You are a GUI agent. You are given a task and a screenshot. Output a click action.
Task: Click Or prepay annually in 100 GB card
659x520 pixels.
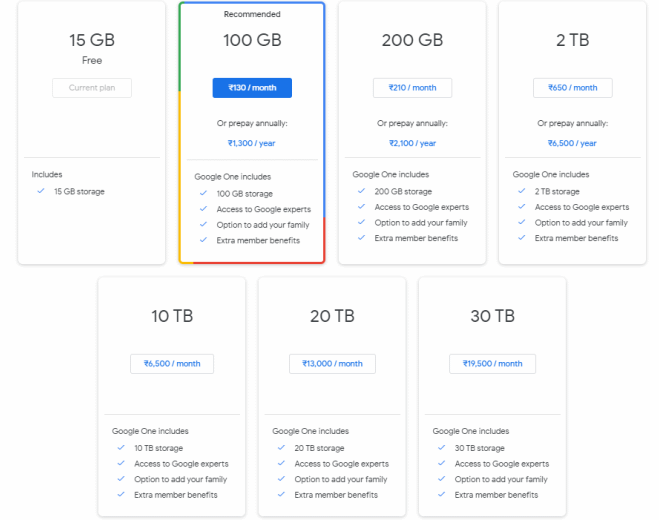tap(252, 124)
